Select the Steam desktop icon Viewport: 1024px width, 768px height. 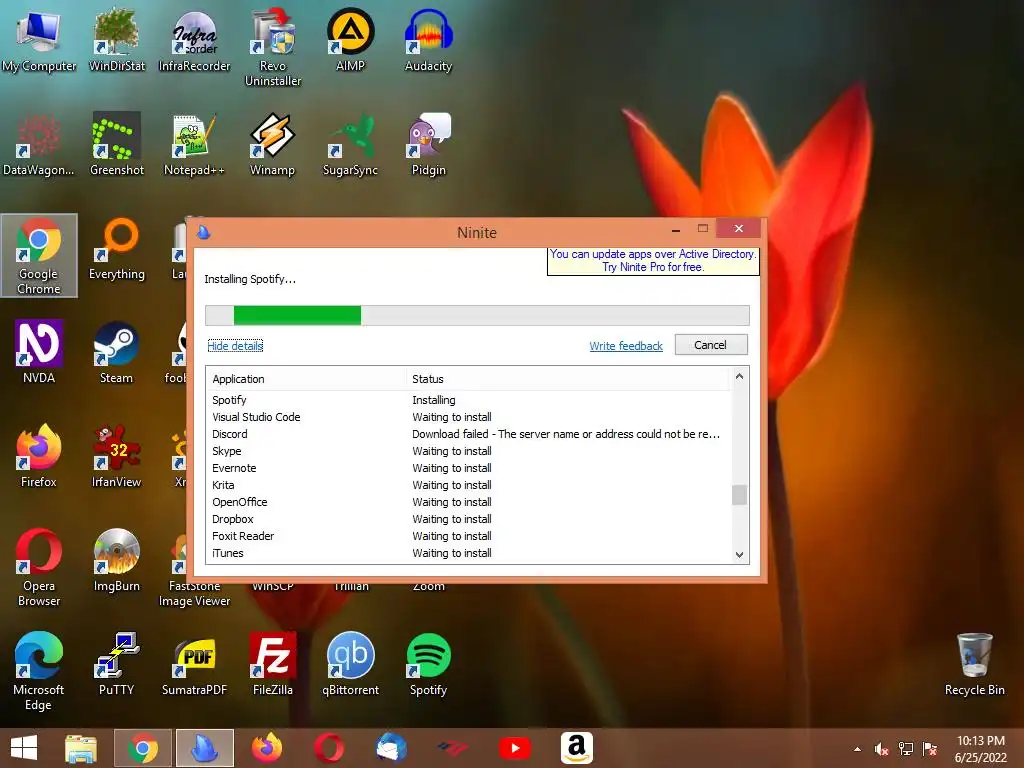tap(116, 352)
